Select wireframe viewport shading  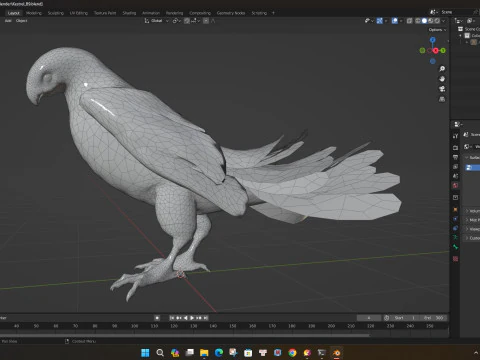pyautogui.click(x=418, y=21)
